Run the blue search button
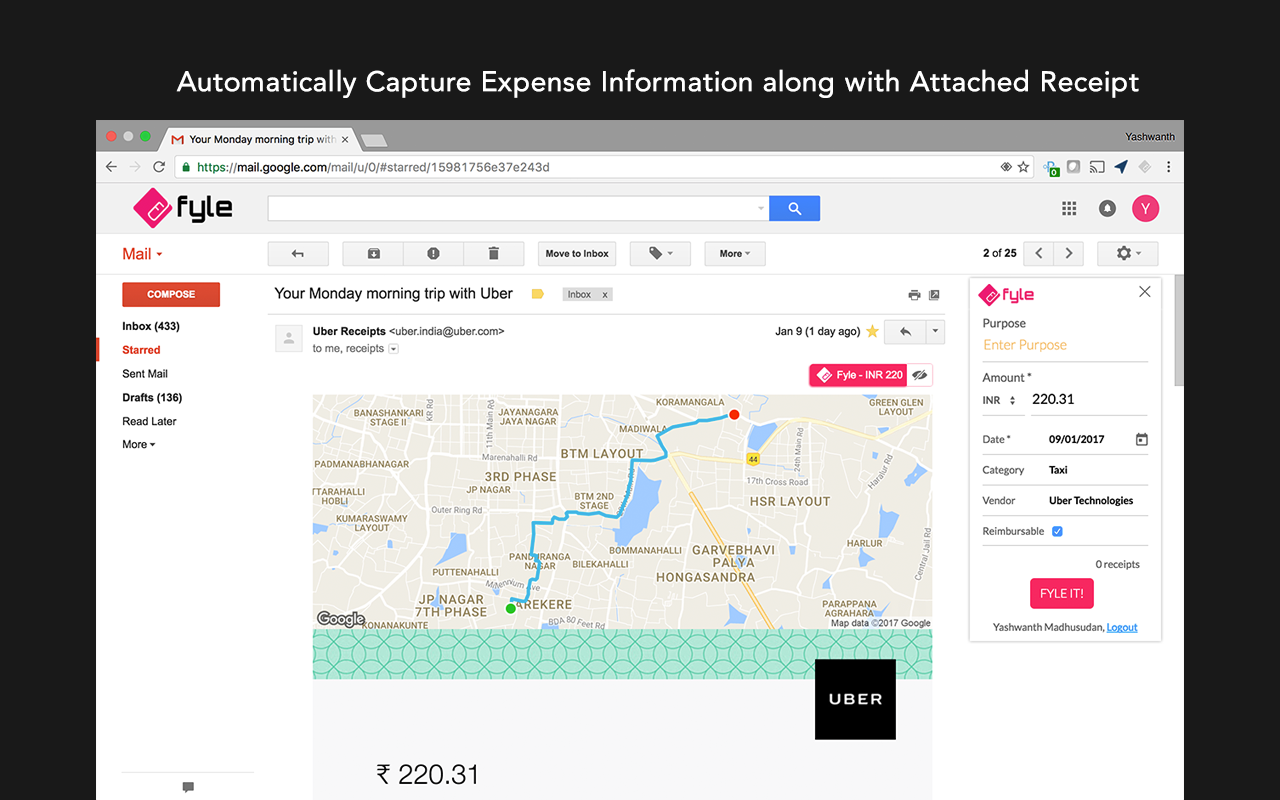The width and height of the screenshot is (1280, 800). pos(795,208)
